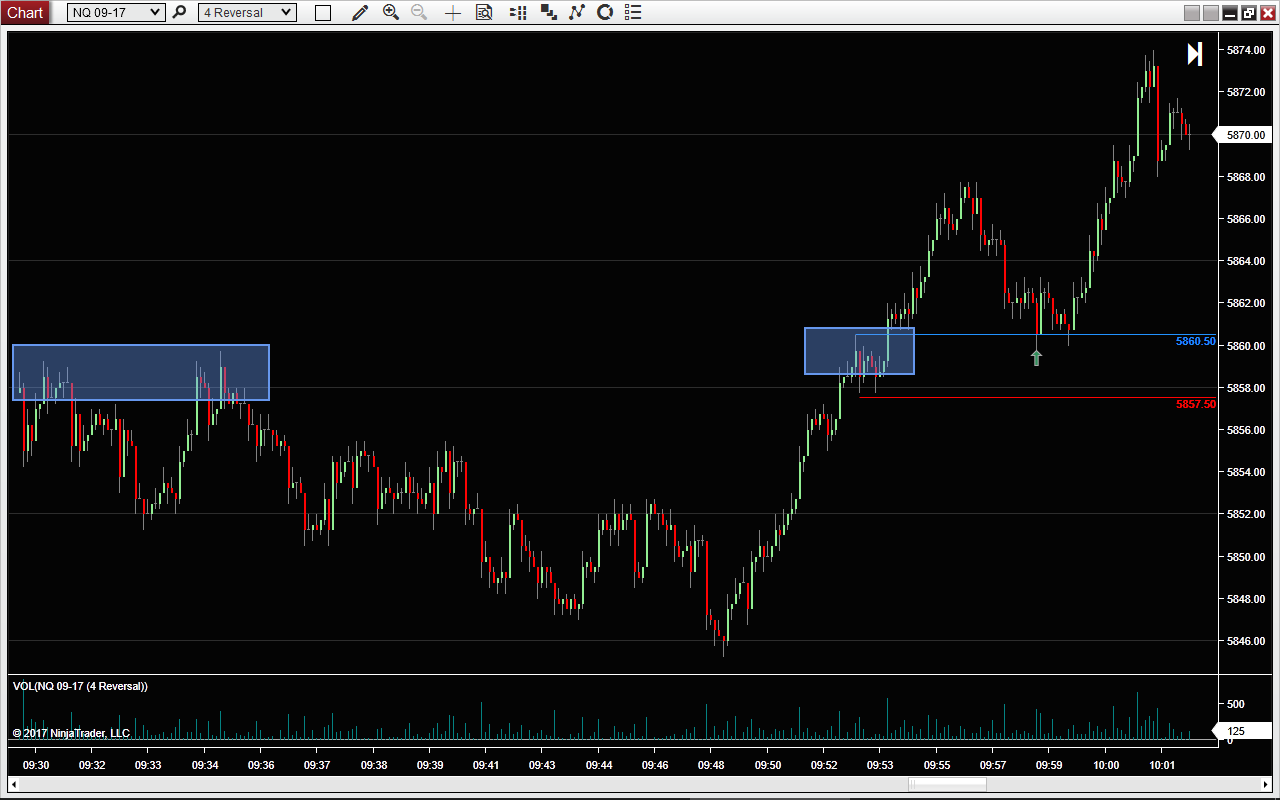Click the 5854.00 price axis label
Viewport: 1280px width, 800px height.
click(1246, 472)
